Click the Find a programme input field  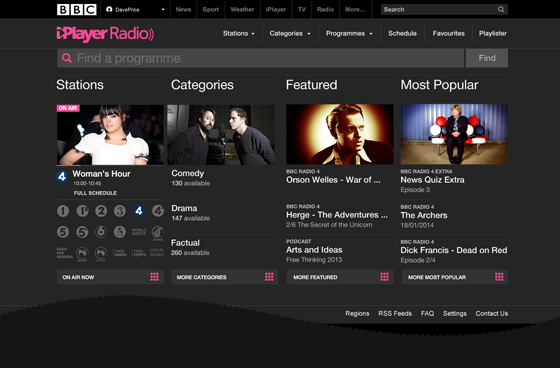point(261,58)
